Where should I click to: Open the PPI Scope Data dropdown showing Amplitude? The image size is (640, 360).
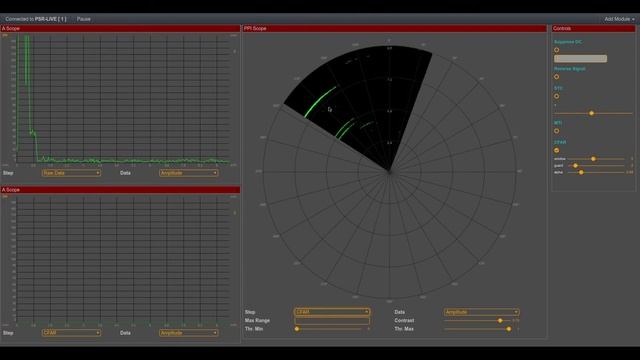(x=482, y=312)
